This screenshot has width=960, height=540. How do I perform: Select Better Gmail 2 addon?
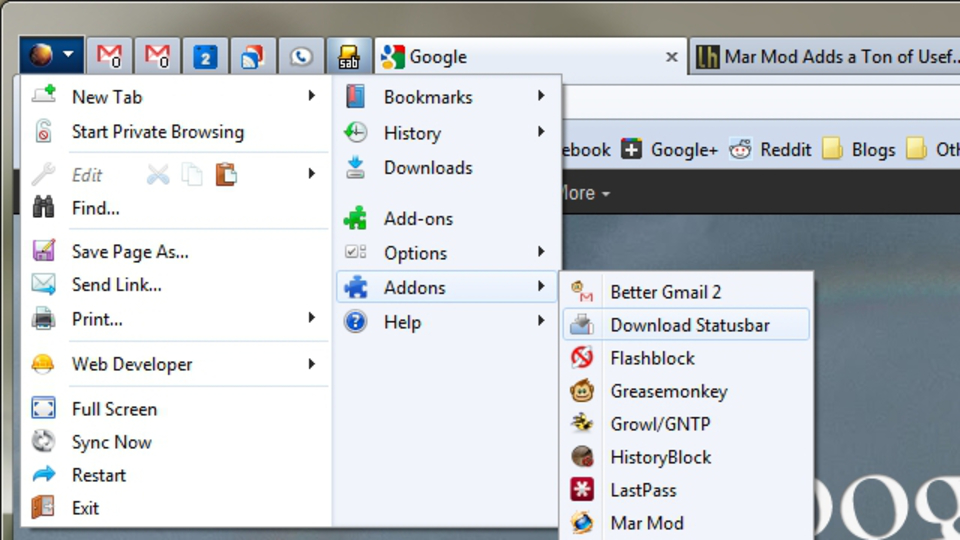[686, 292]
